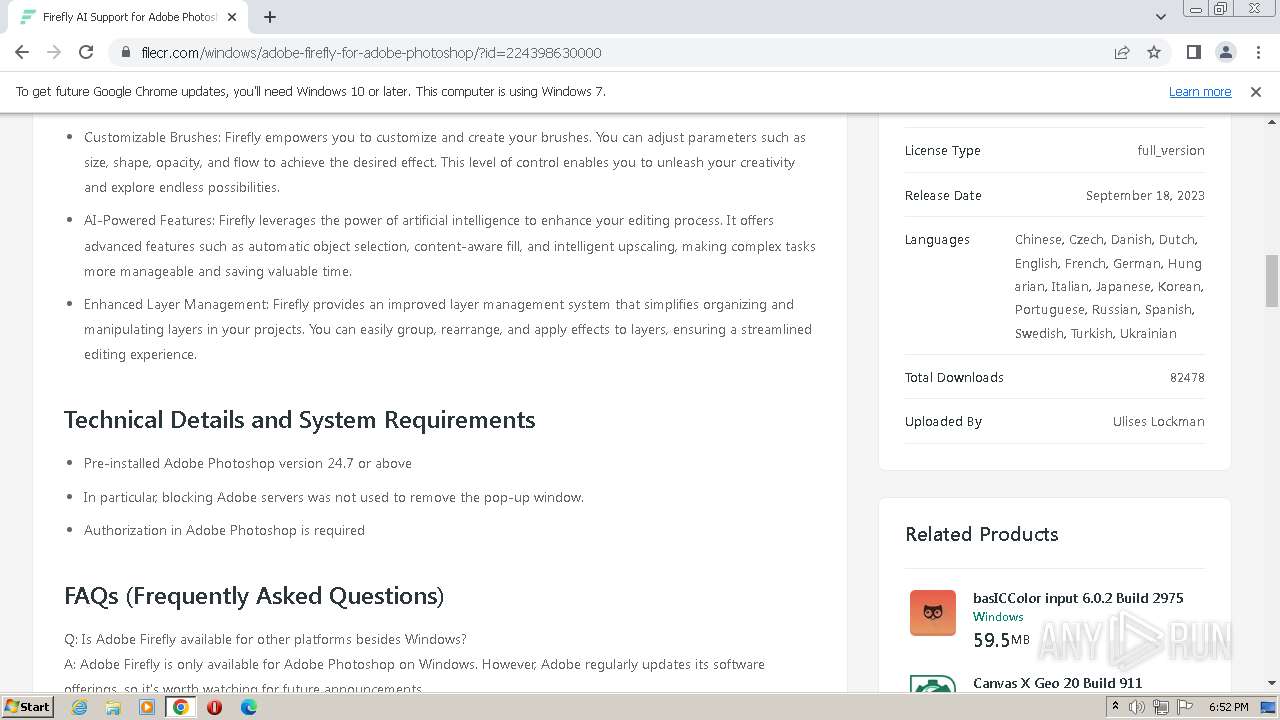The image size is (1280, 720).
Task: Dismiss the Chrome update notification
Action: click(1256, 91)
